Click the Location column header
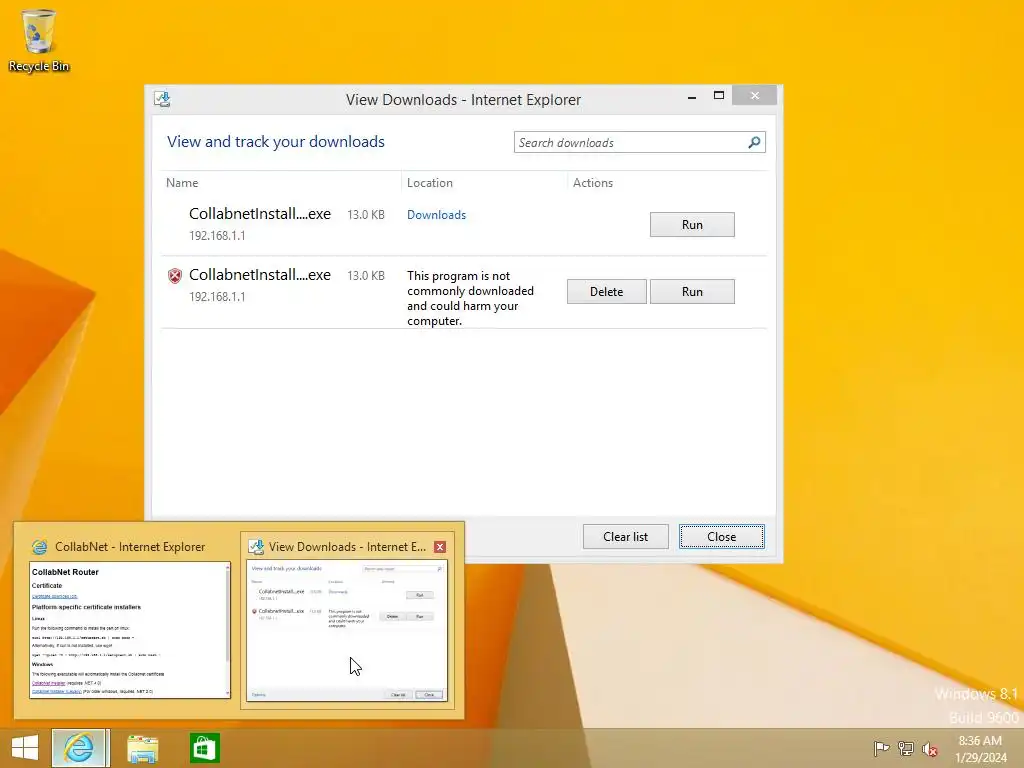This screenshot has height=768, width=1024. point(430,183)
